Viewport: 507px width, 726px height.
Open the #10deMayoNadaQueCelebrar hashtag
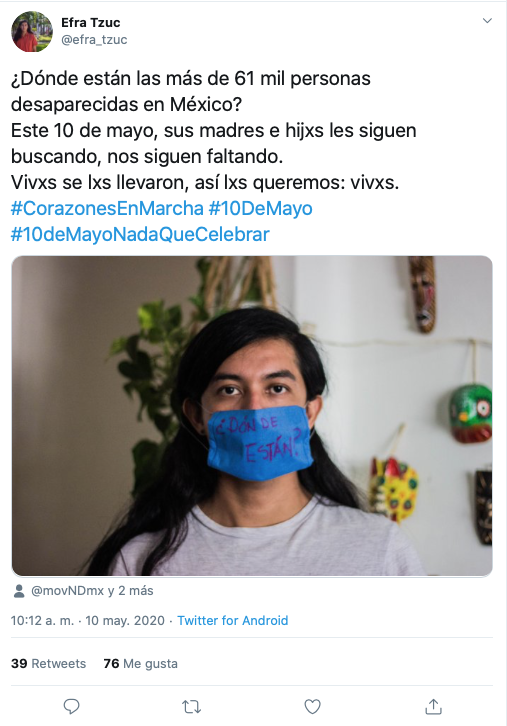[140, 234]
